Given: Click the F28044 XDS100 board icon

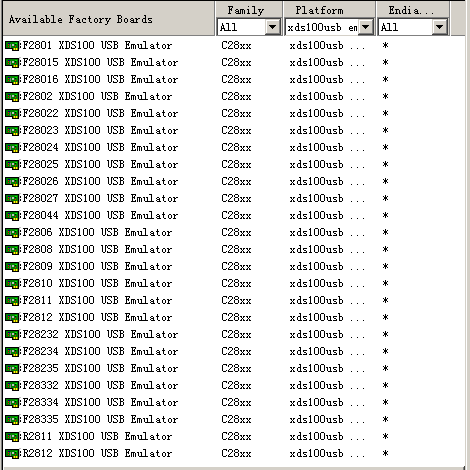Looking at the screenshot, I should coord(12,215).
